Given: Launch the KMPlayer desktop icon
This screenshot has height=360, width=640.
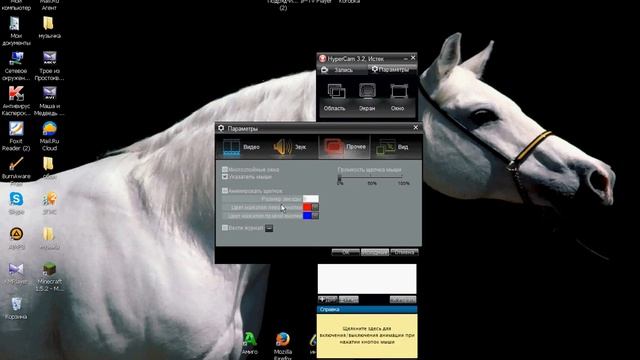Looking at the screenshot, I should (x=16, y=273).
